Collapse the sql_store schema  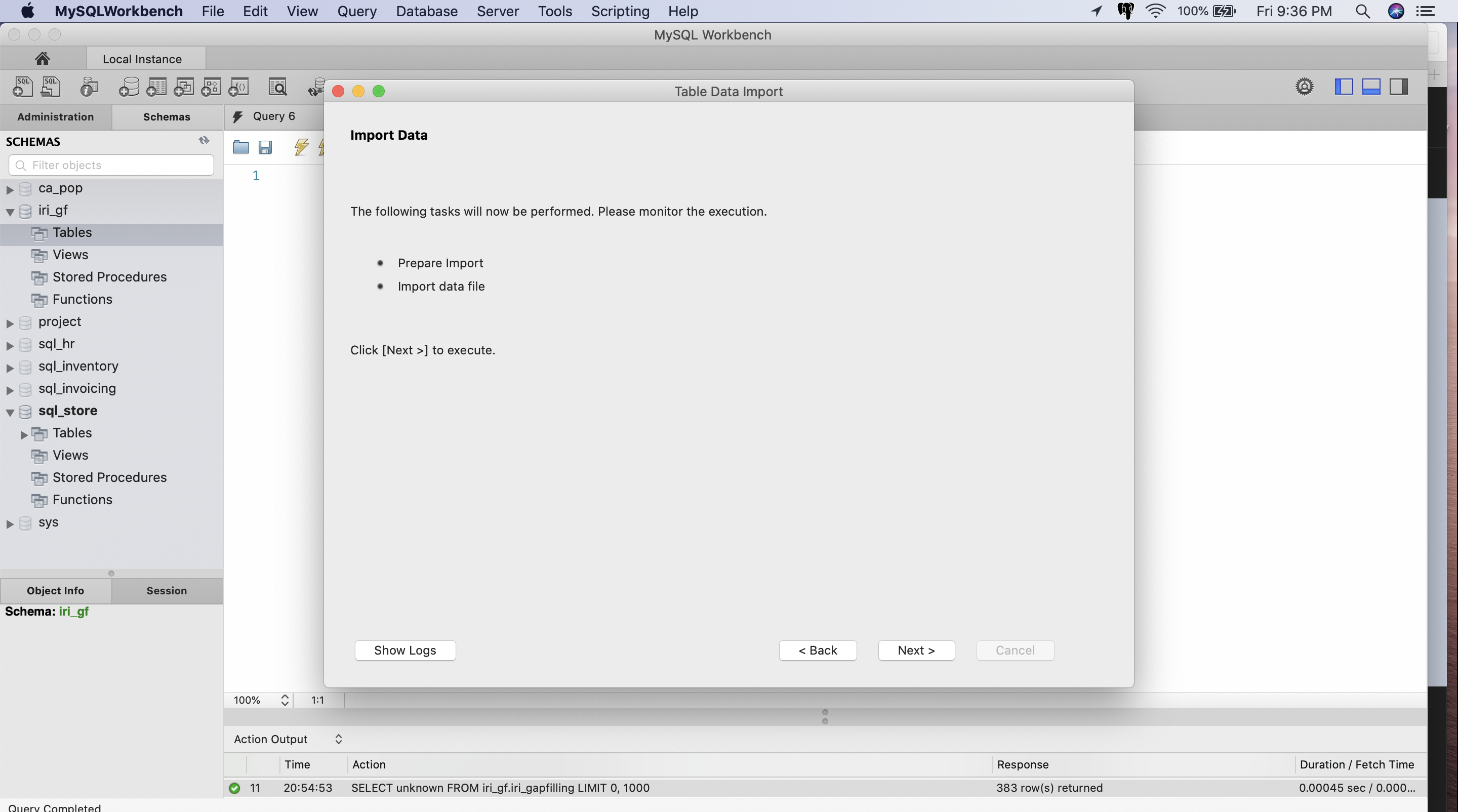10,412
